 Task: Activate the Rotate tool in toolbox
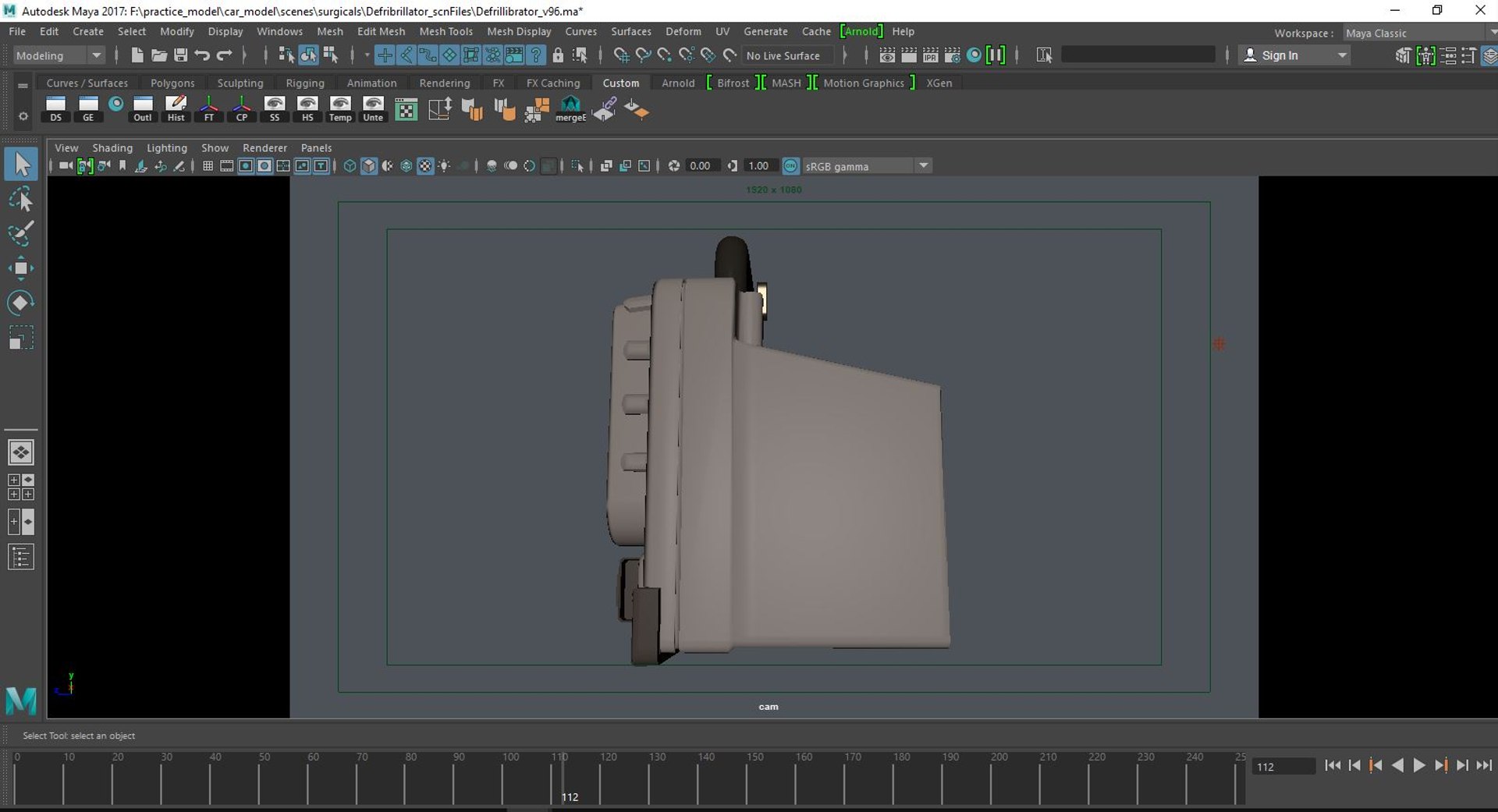point(21,303)
